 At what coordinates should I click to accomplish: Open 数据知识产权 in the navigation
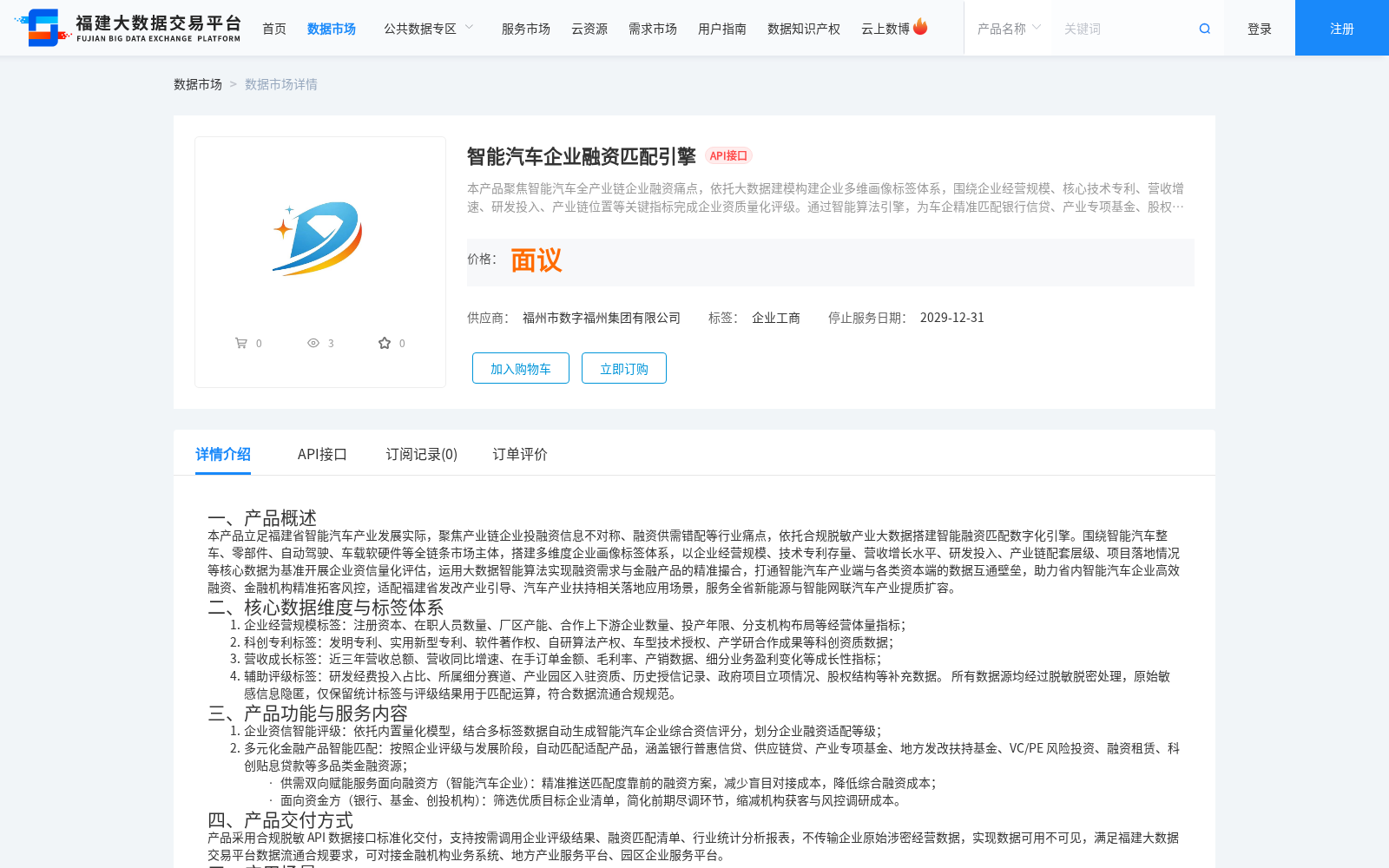[x=804, y=29]
